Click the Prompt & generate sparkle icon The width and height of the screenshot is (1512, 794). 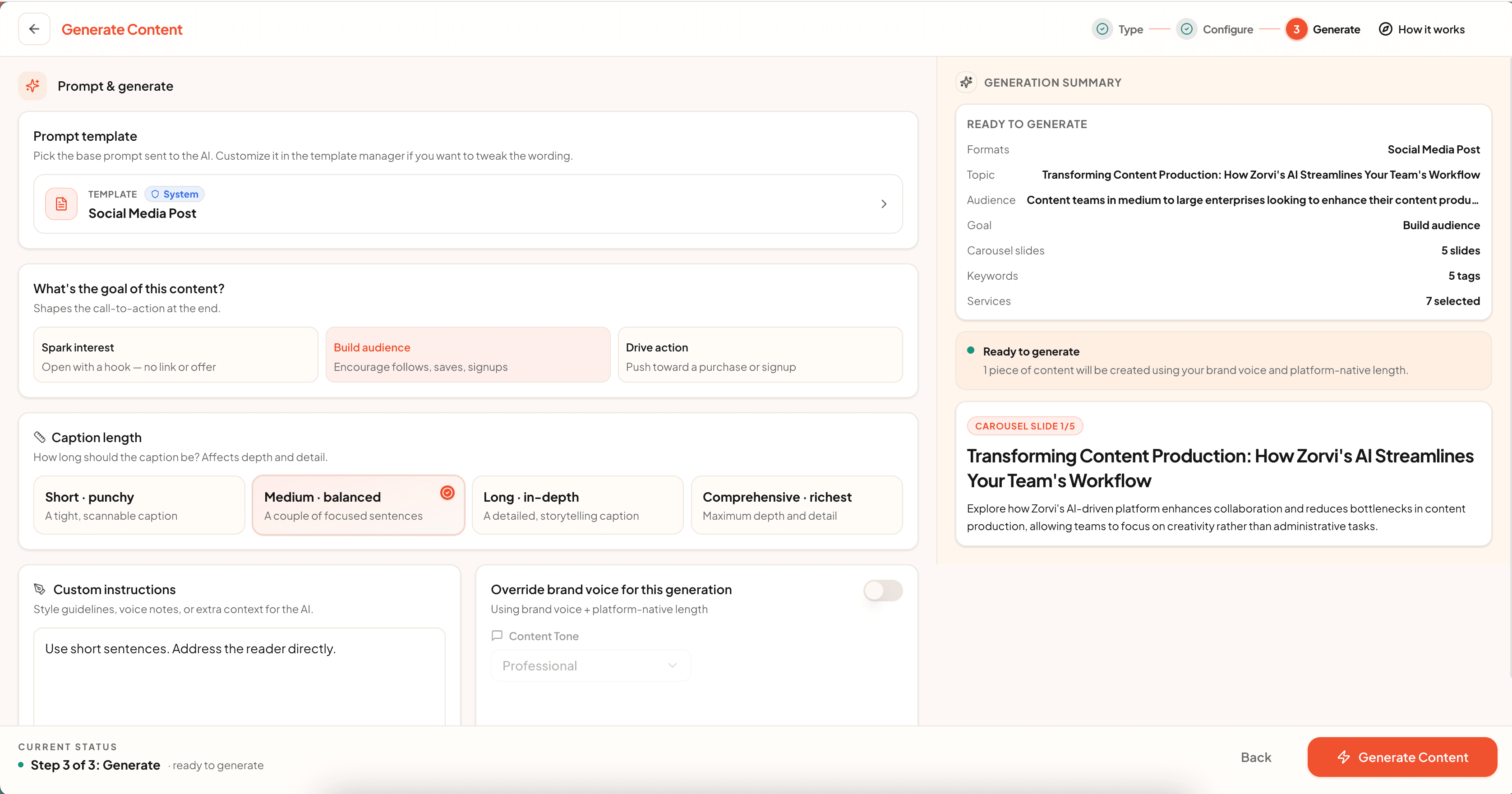32,86
